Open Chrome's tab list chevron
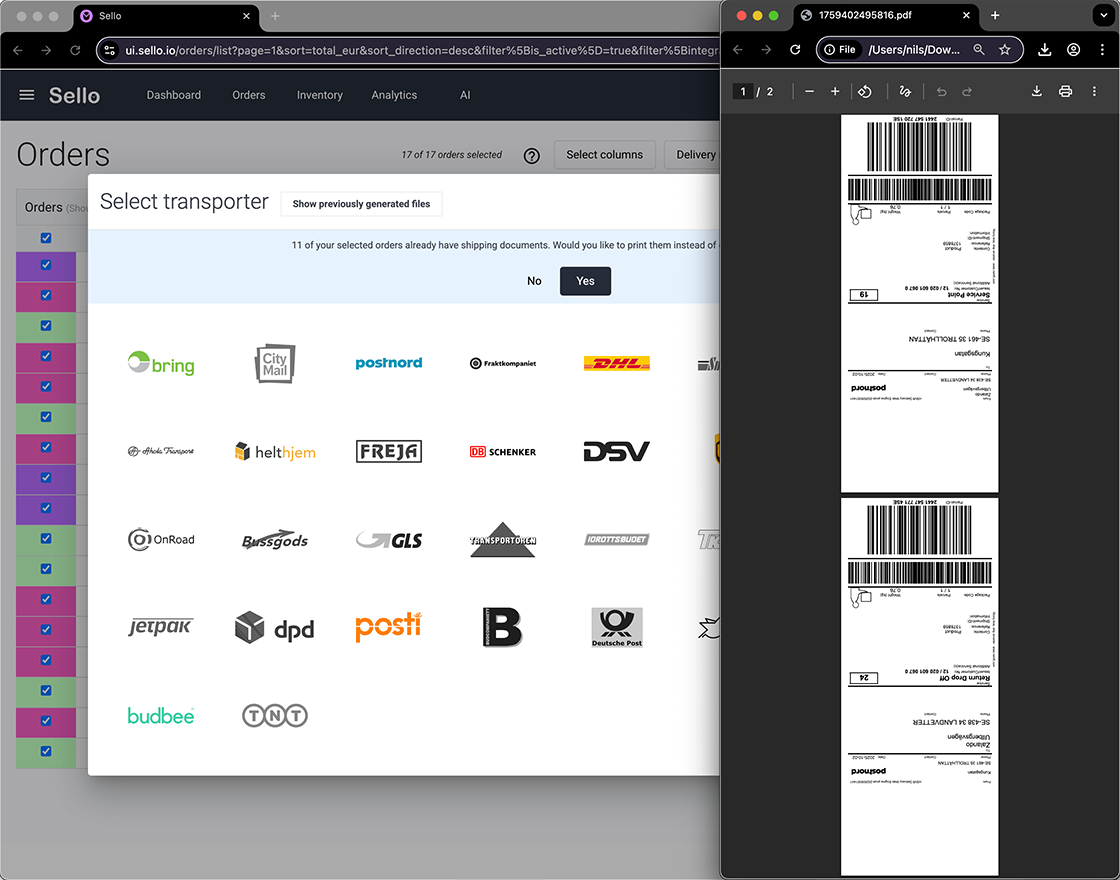 [x=1104, y=16]
